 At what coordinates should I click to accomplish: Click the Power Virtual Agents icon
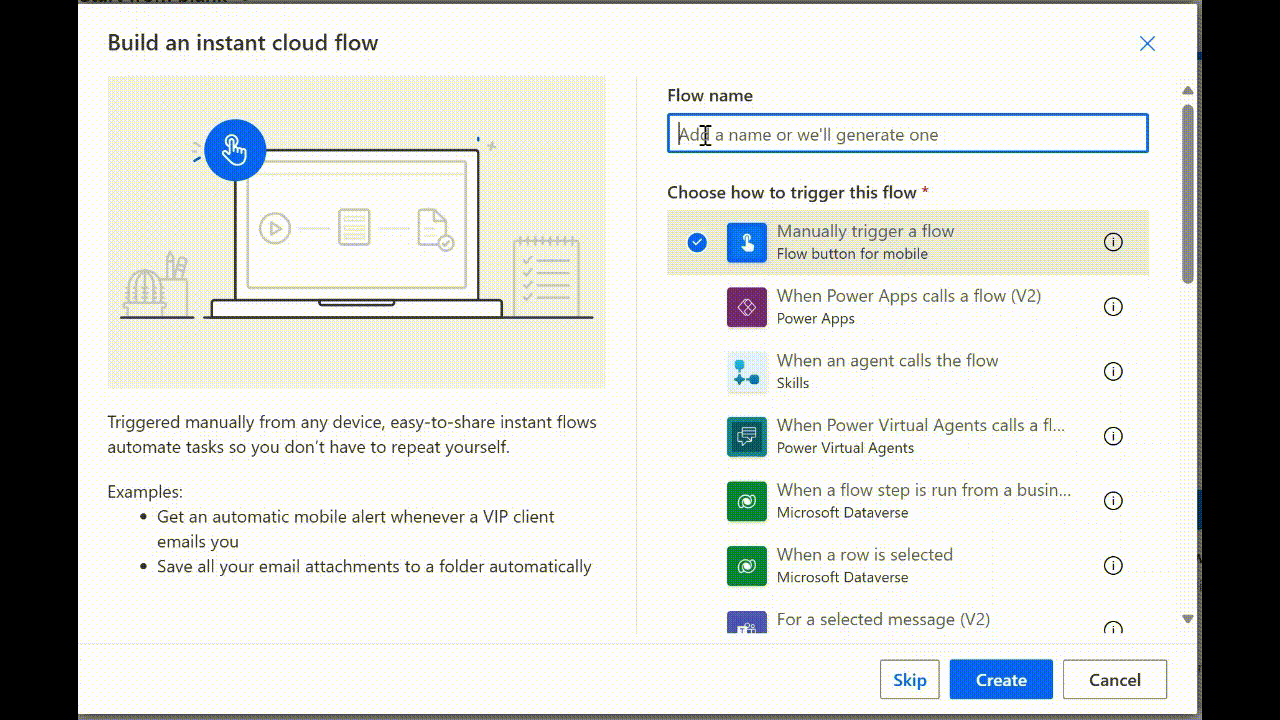tap(747, 437)
